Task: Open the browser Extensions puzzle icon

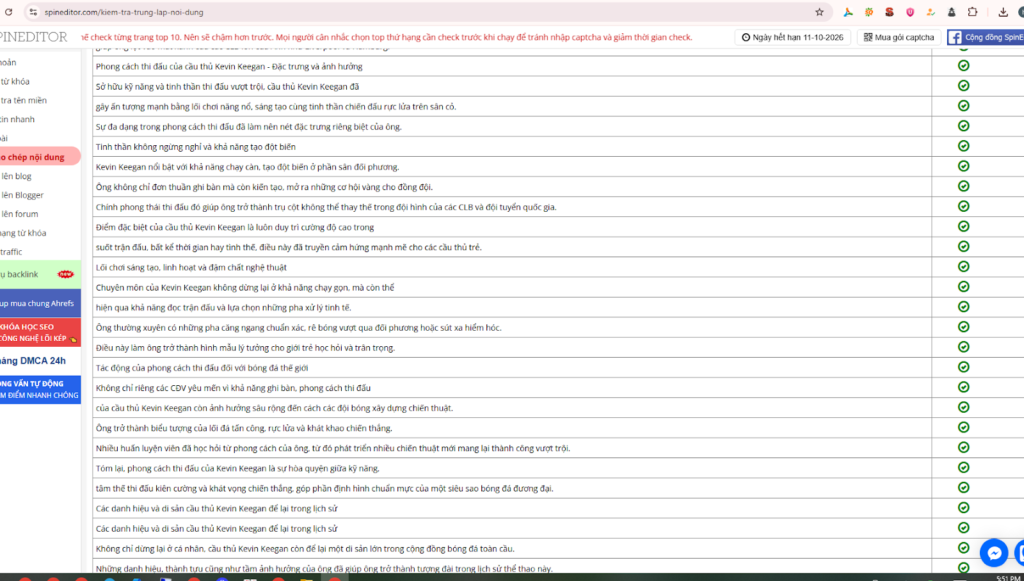Action: [973, 12]
